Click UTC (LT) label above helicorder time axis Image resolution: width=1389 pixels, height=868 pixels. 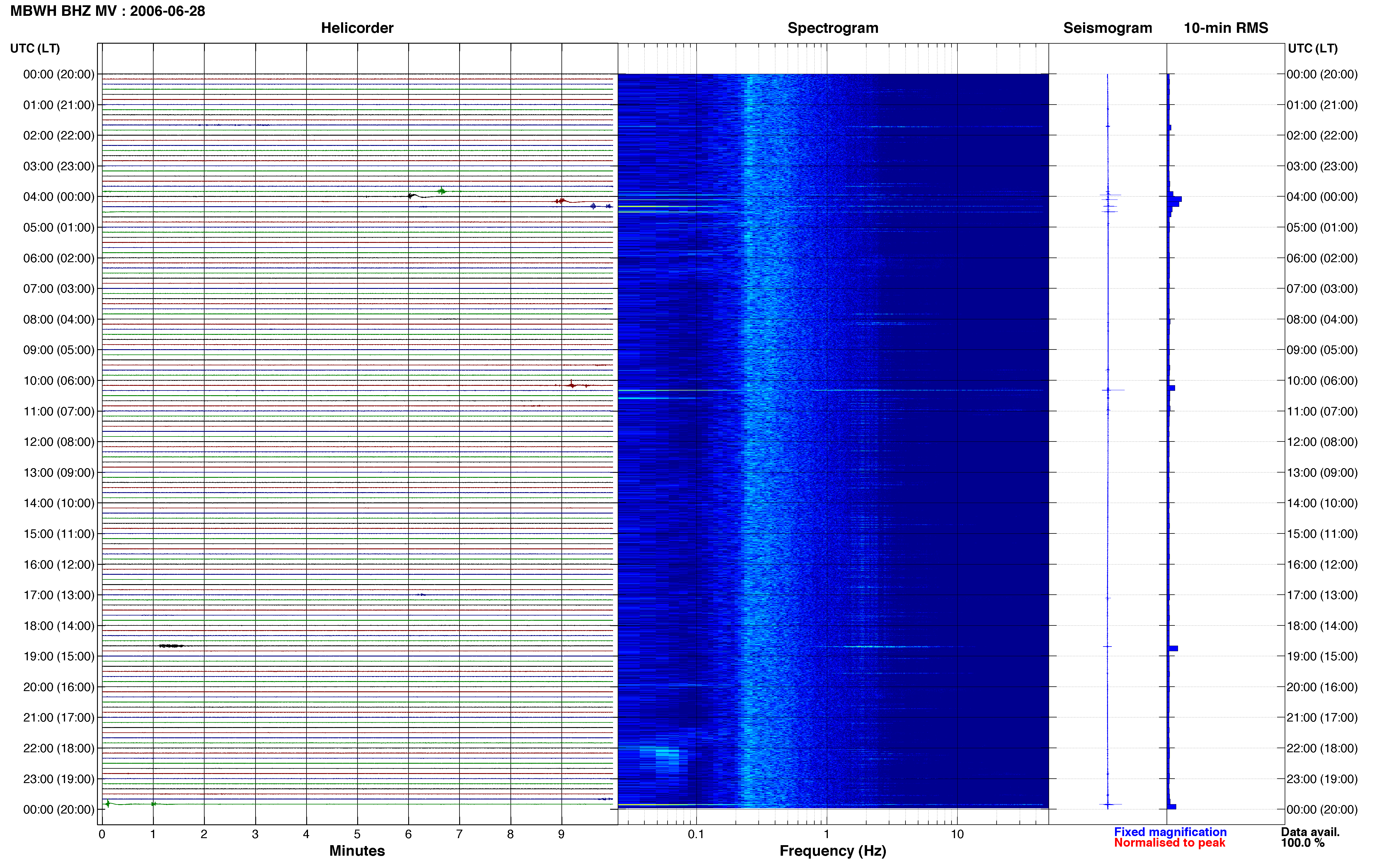click(x=35, y=48)
